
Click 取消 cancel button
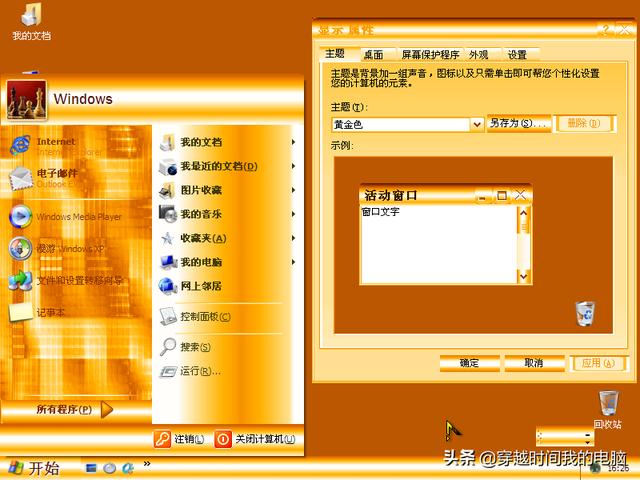[534, 363]
